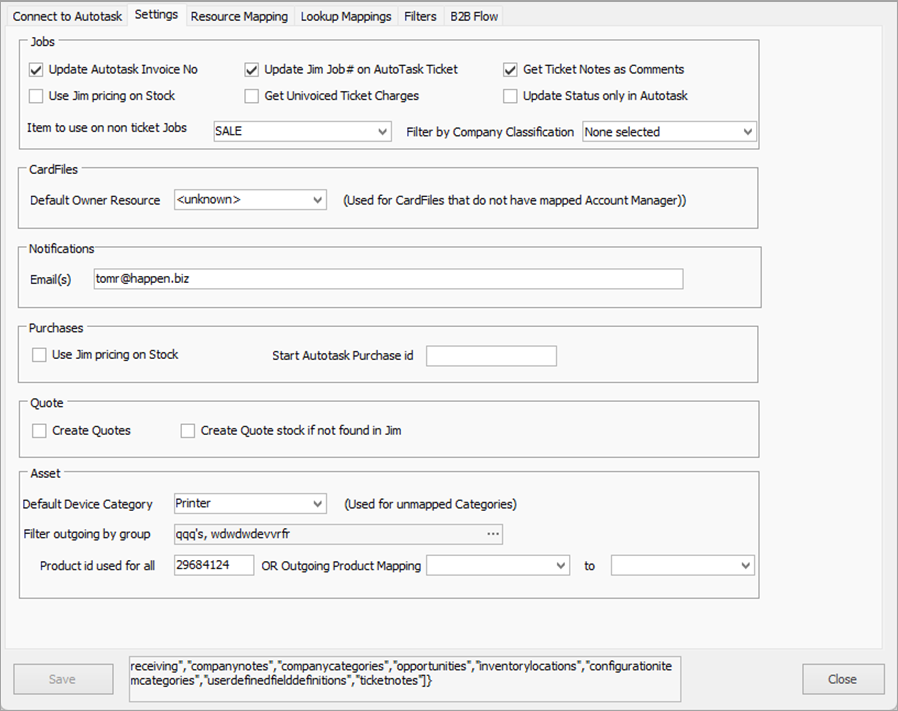Expand Default Device Category dropdown
The height and width of the screenshot is (711, 898).
tap(250, 504)
